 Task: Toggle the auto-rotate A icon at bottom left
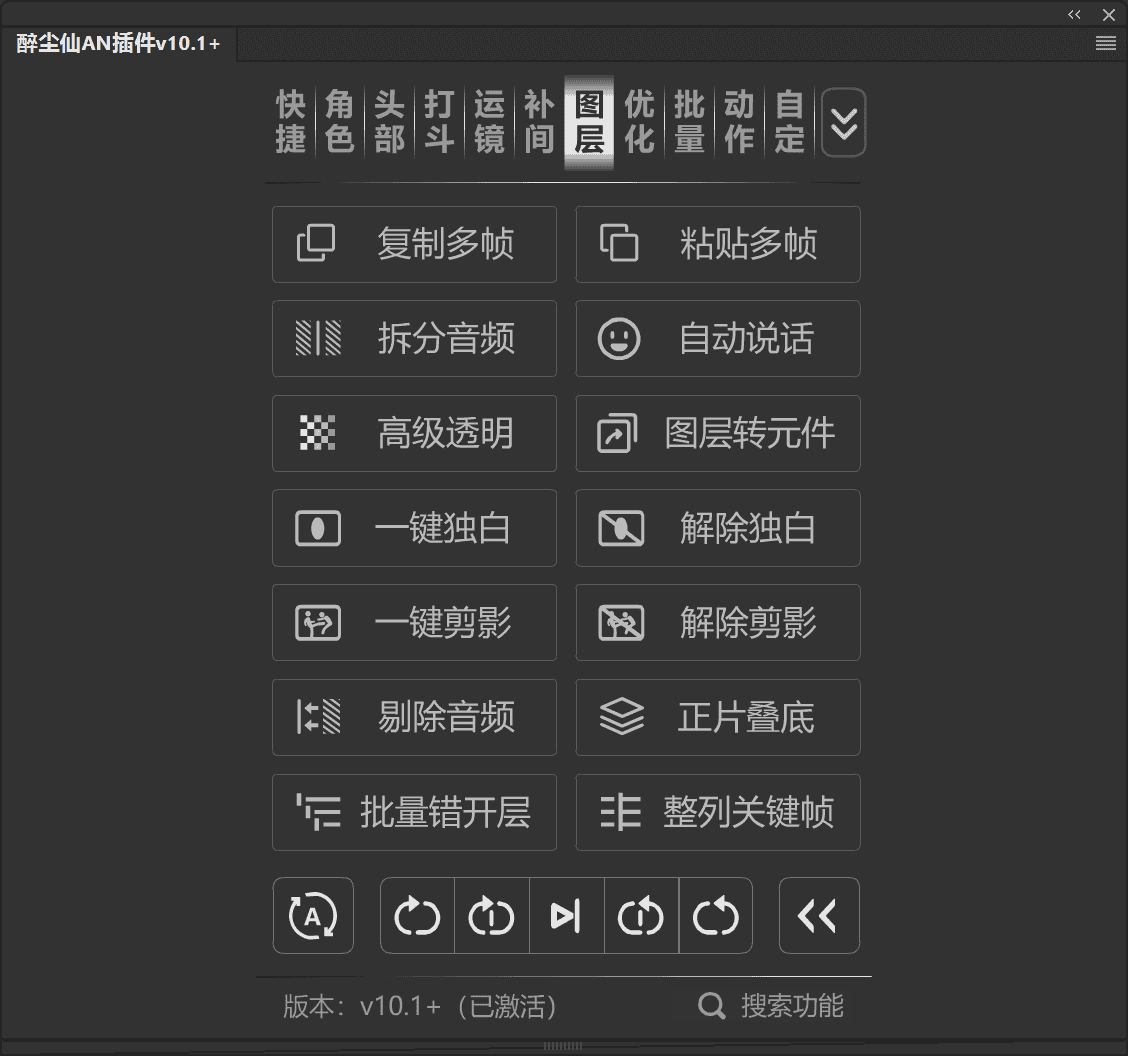click(x=313, y=915)
